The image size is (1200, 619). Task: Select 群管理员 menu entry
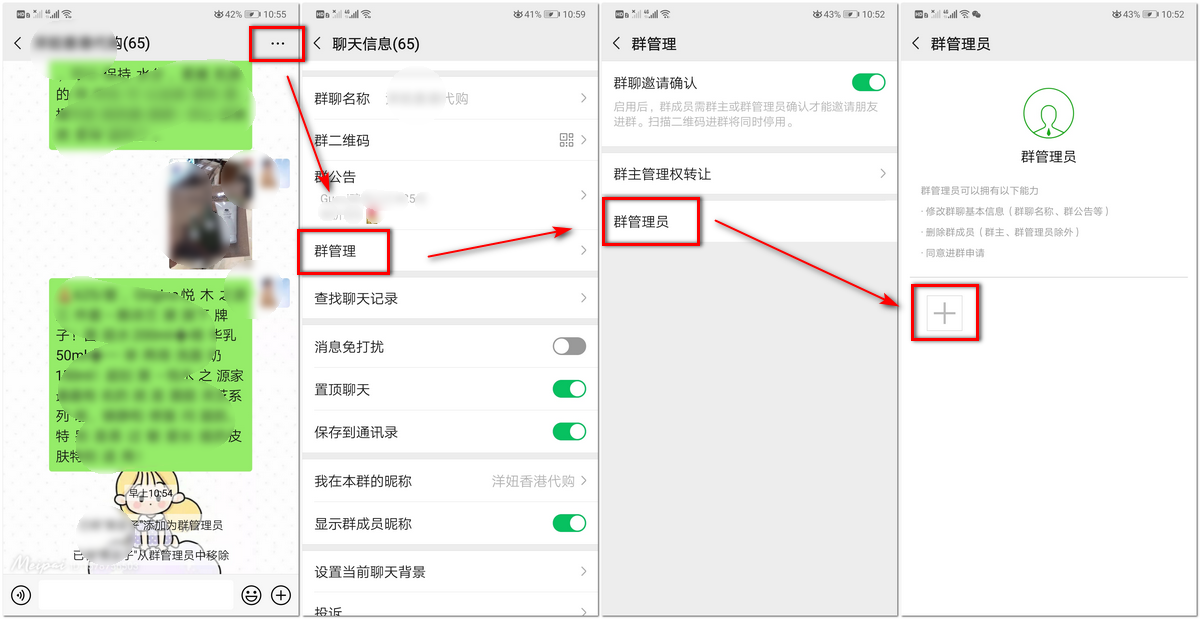pyautogui.click(x=748, y=221)
